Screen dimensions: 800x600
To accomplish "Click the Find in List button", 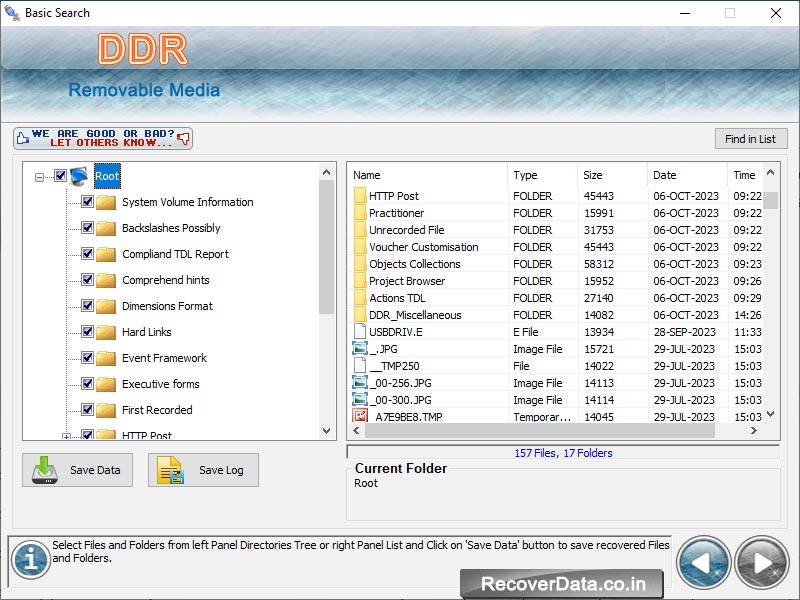I will click(751, 138).
